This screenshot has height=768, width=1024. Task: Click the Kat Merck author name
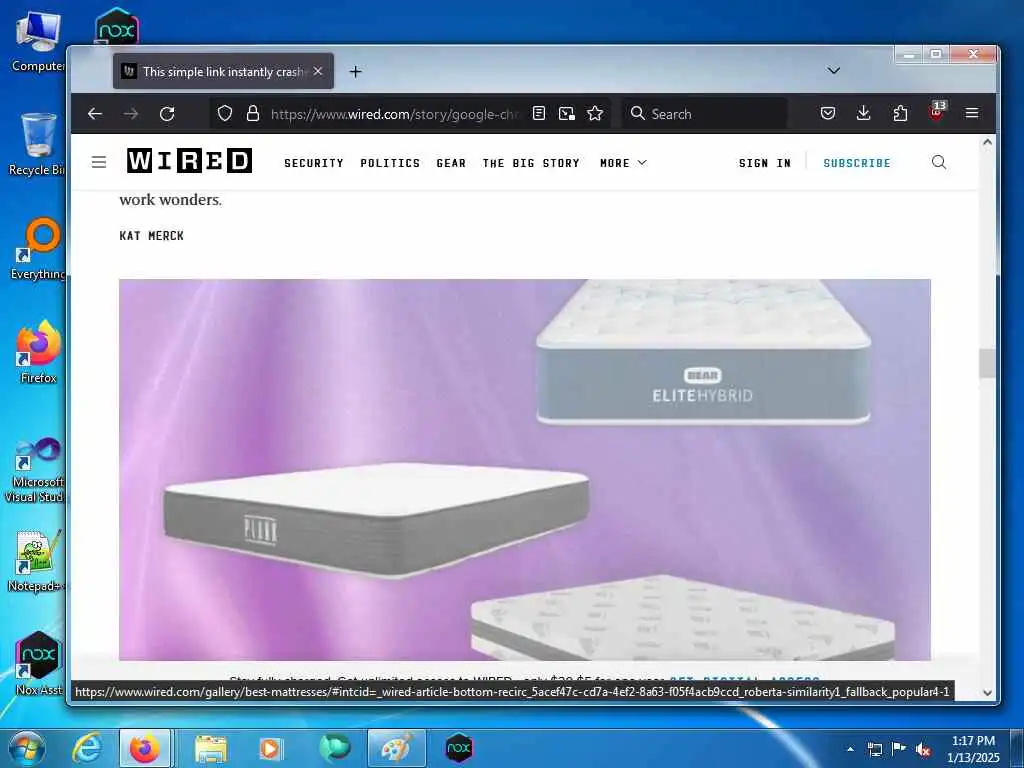click(152, 236)
